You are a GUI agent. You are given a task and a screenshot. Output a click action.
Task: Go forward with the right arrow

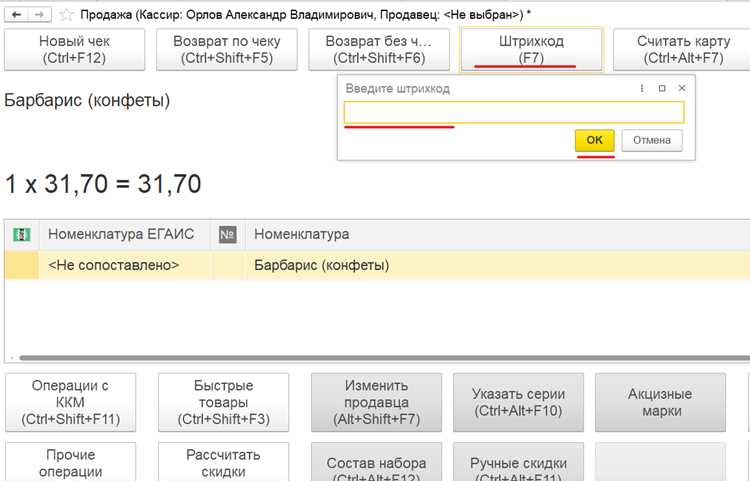click(40, 15)
